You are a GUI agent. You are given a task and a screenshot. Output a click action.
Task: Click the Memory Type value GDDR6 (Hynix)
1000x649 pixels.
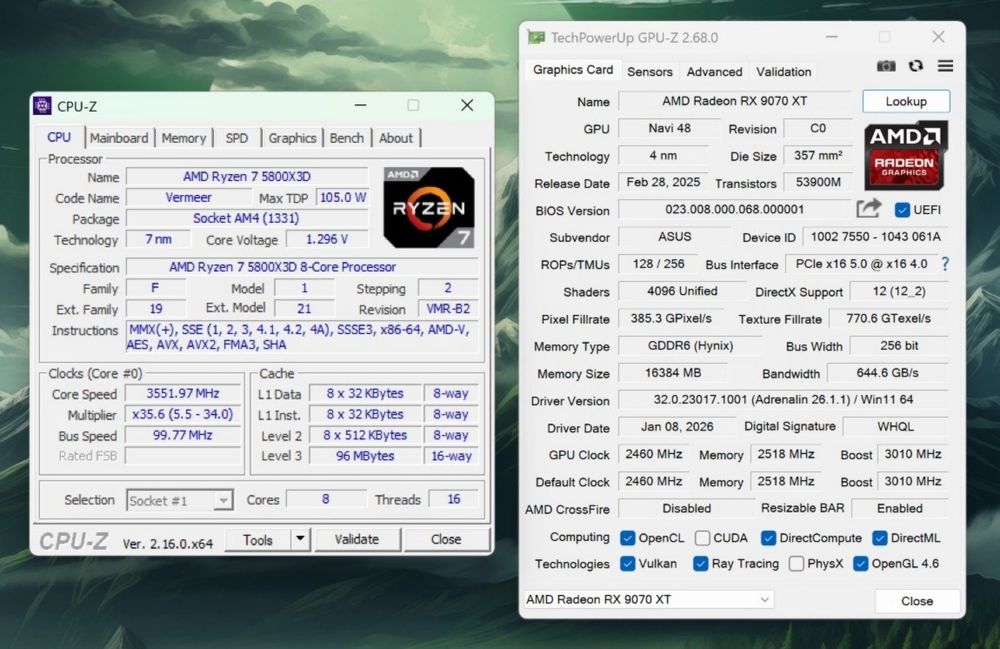690,346
